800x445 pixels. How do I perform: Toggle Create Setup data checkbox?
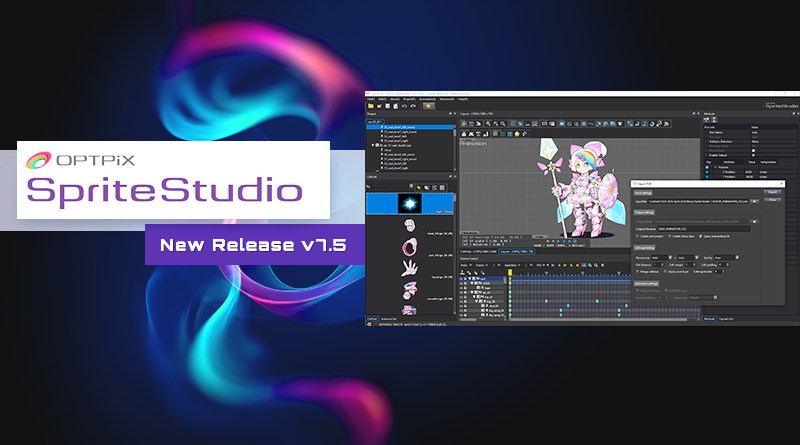point(669,236)
